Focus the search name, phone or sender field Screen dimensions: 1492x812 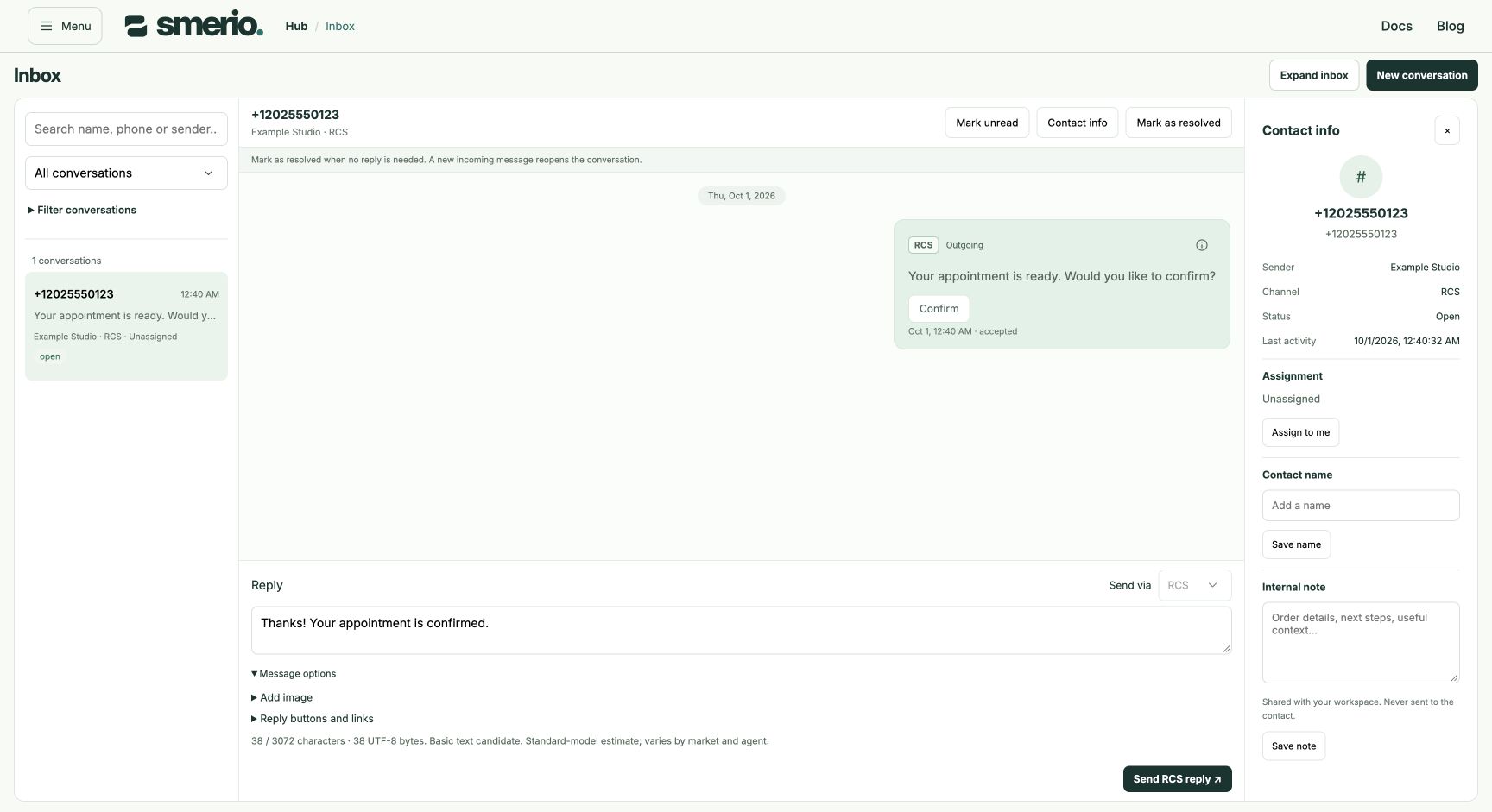click(x=126, y=129)
